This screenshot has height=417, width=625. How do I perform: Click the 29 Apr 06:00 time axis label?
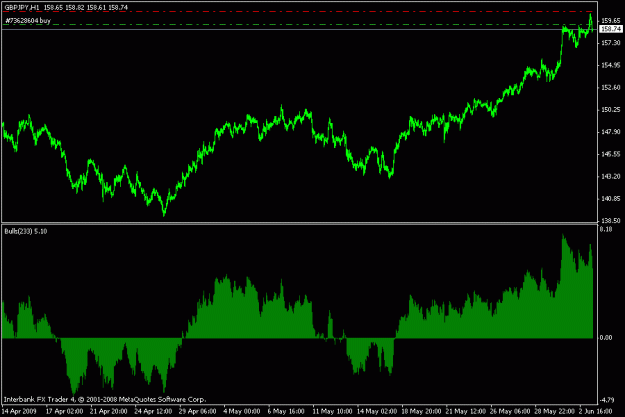(x=197, y=411)
